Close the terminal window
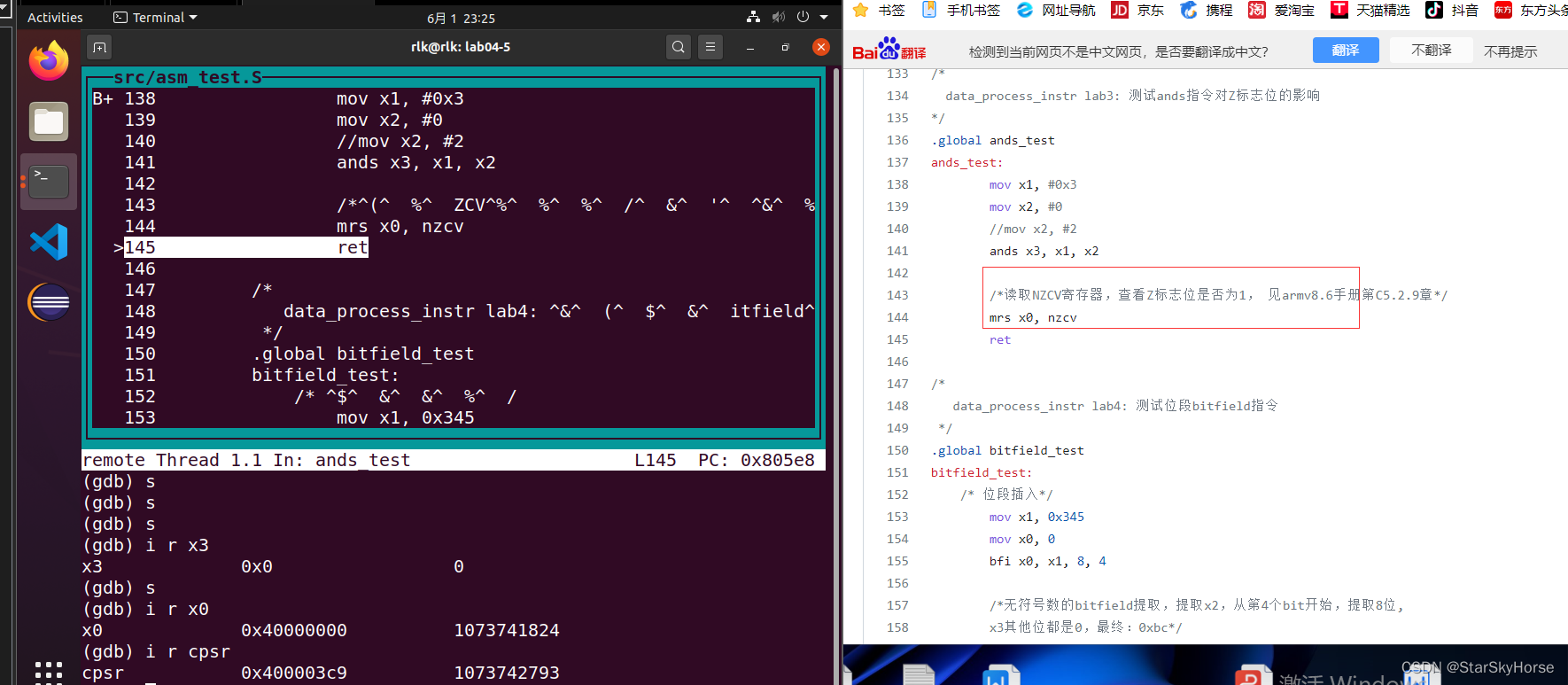This screenshot has height=685, width=1568. pyautogui.click(x=821, y=47)
